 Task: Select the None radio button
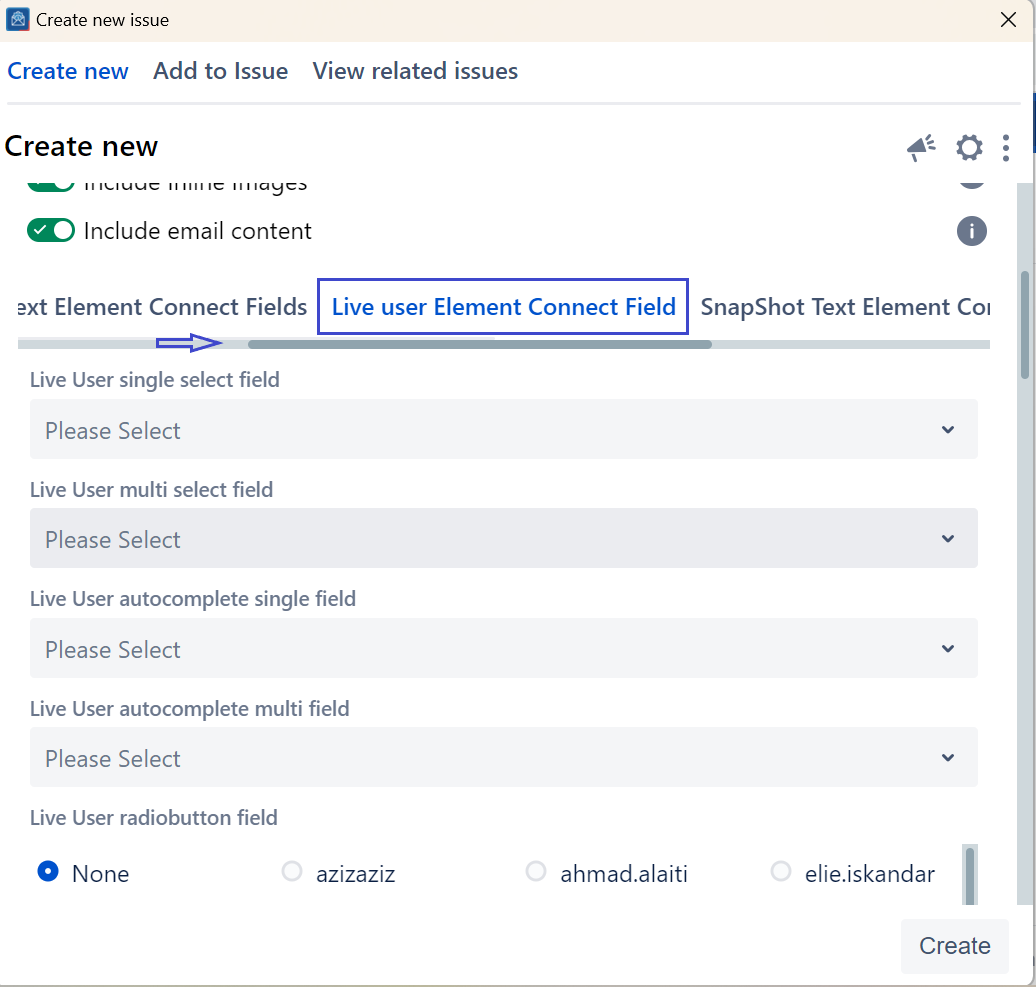click(47, 872)
